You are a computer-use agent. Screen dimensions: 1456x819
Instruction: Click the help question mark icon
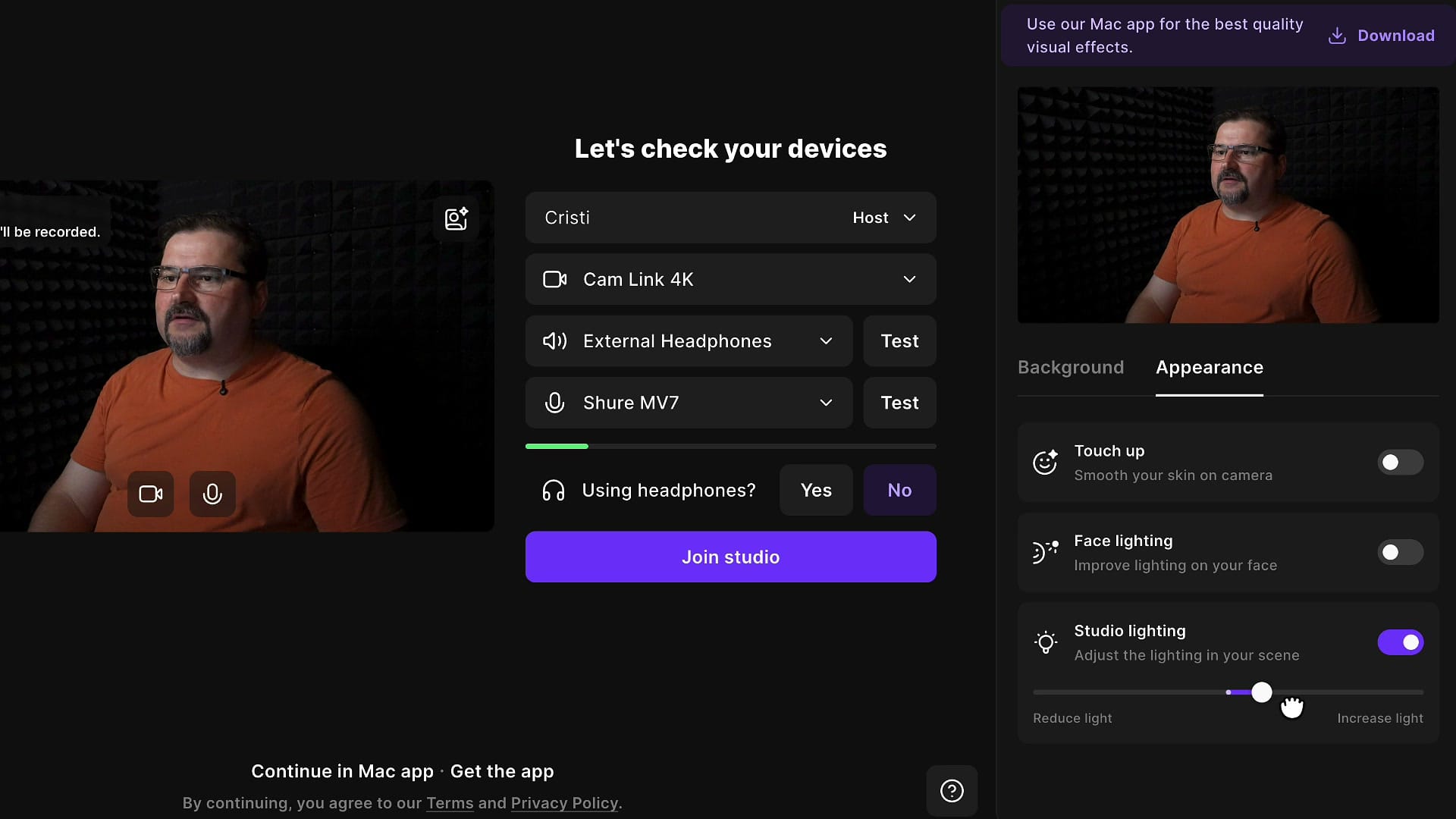click(x=952, y=791)
